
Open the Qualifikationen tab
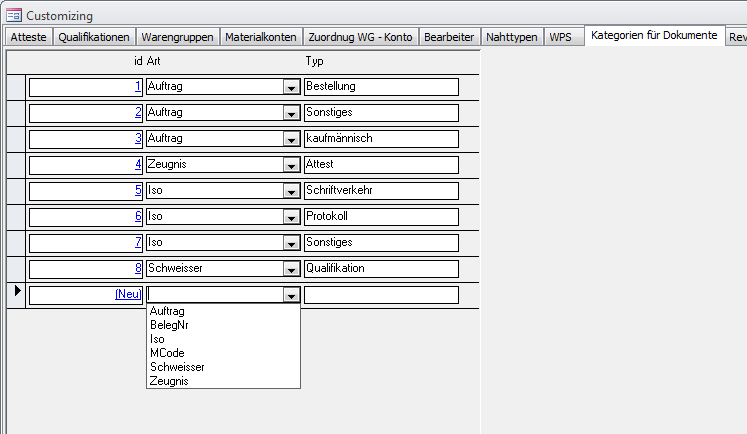coord(94,37)
